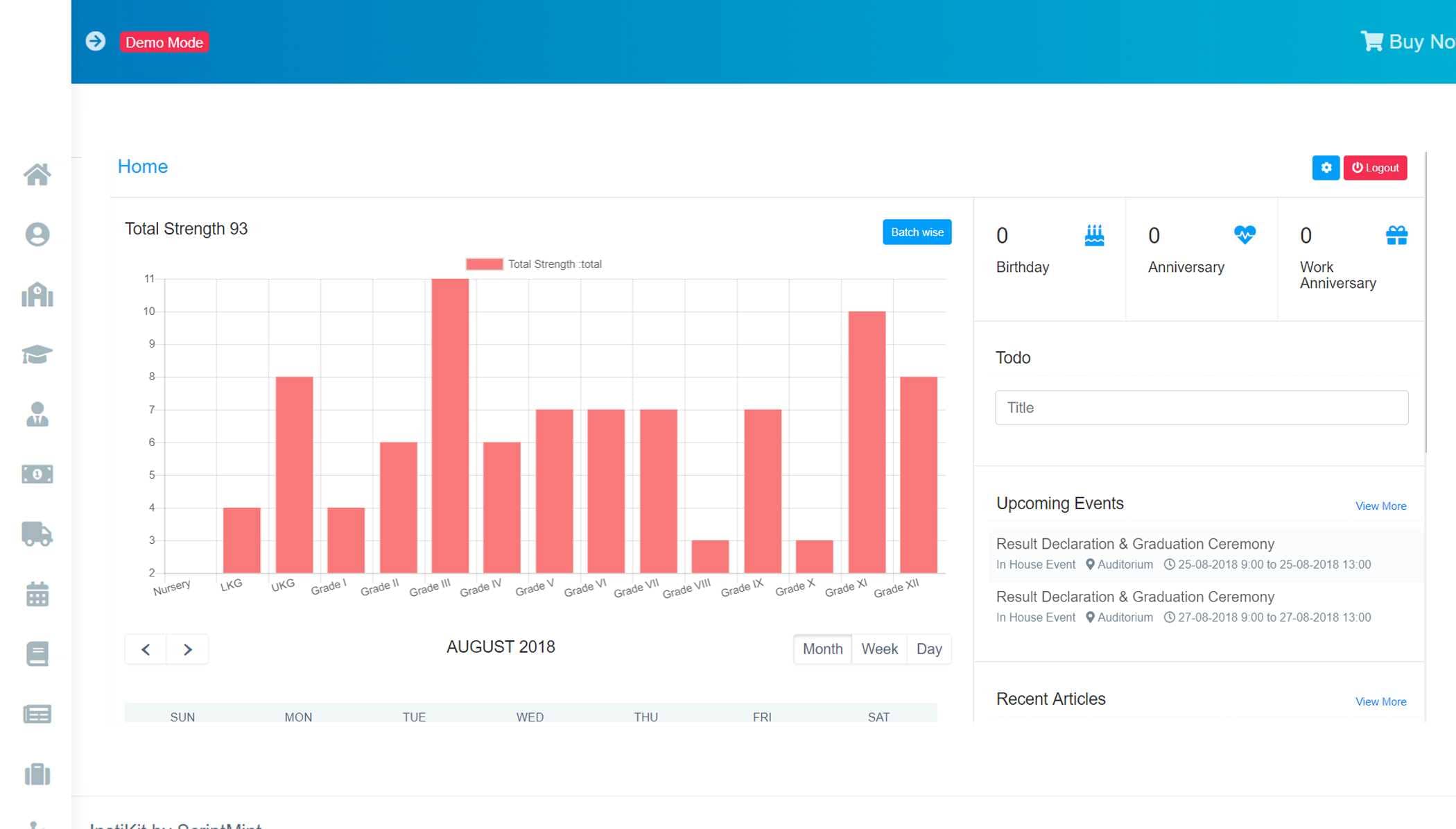Toggle Total Strength legend swatch
Screen dimensions: 1456x829
[485, 264]
